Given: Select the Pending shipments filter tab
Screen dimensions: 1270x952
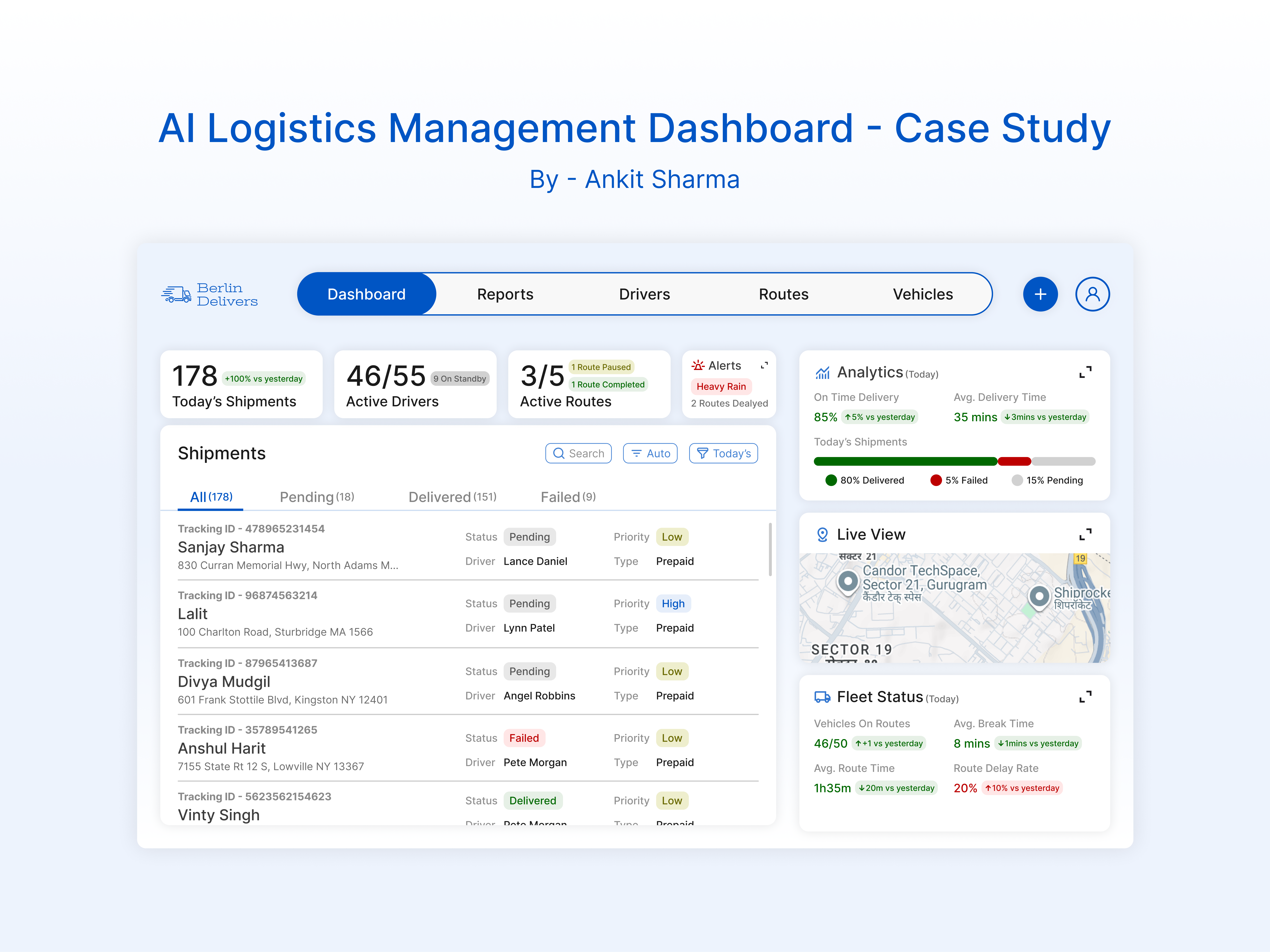Looking at the screenshot, I should coord(316,497).
